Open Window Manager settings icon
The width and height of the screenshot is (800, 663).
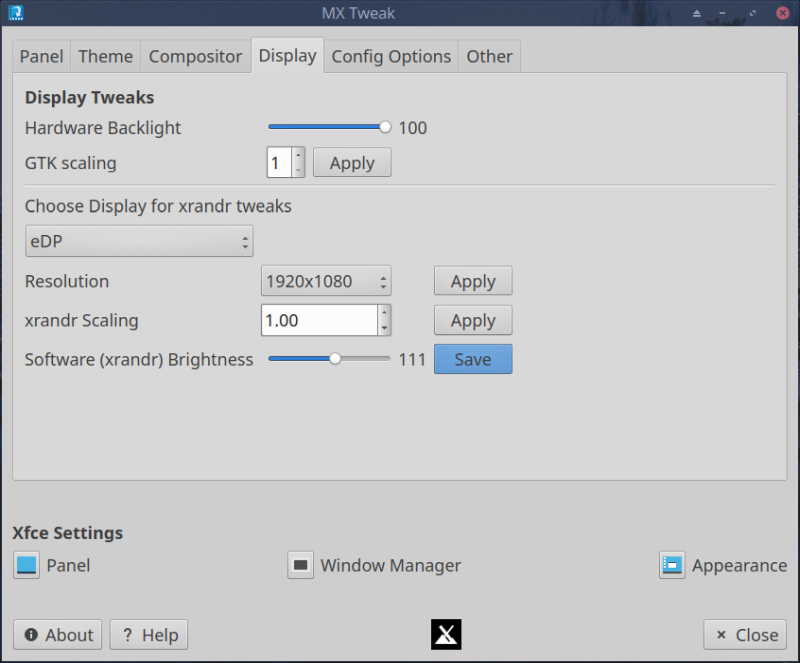[x=301, y=565]
